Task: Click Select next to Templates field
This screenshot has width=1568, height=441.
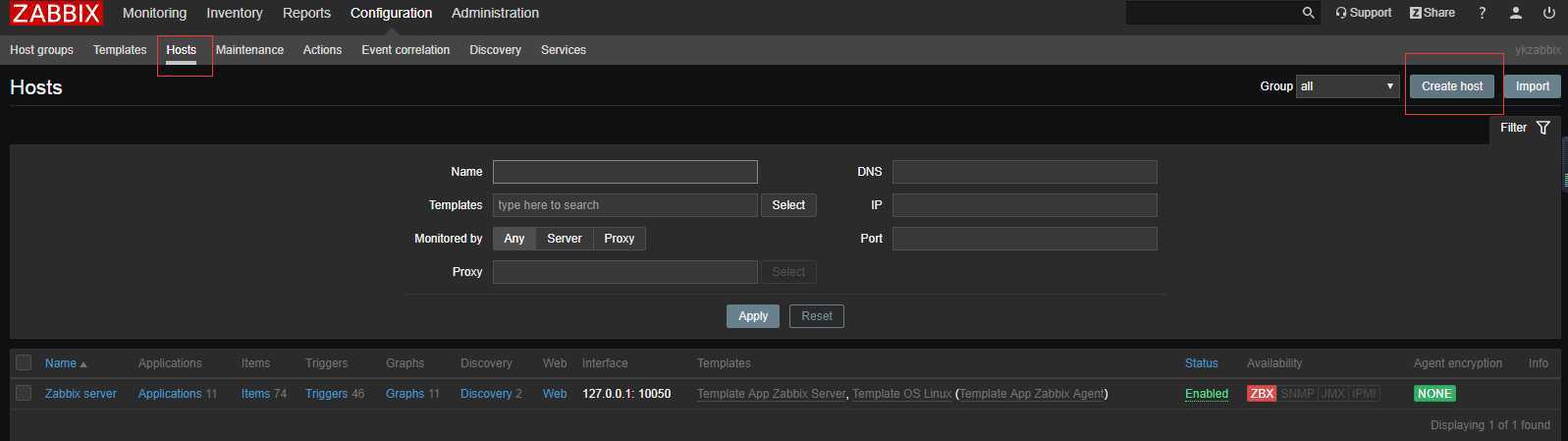Action: (x=788, y=205)
